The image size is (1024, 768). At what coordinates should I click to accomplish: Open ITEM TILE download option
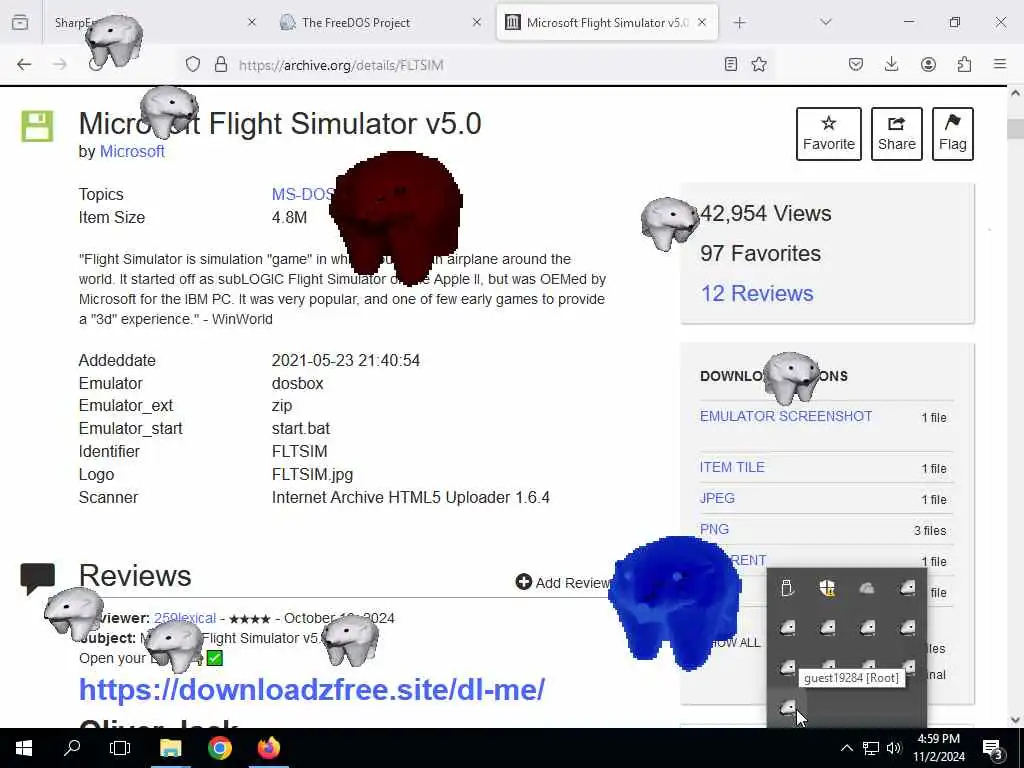(732, 467)
